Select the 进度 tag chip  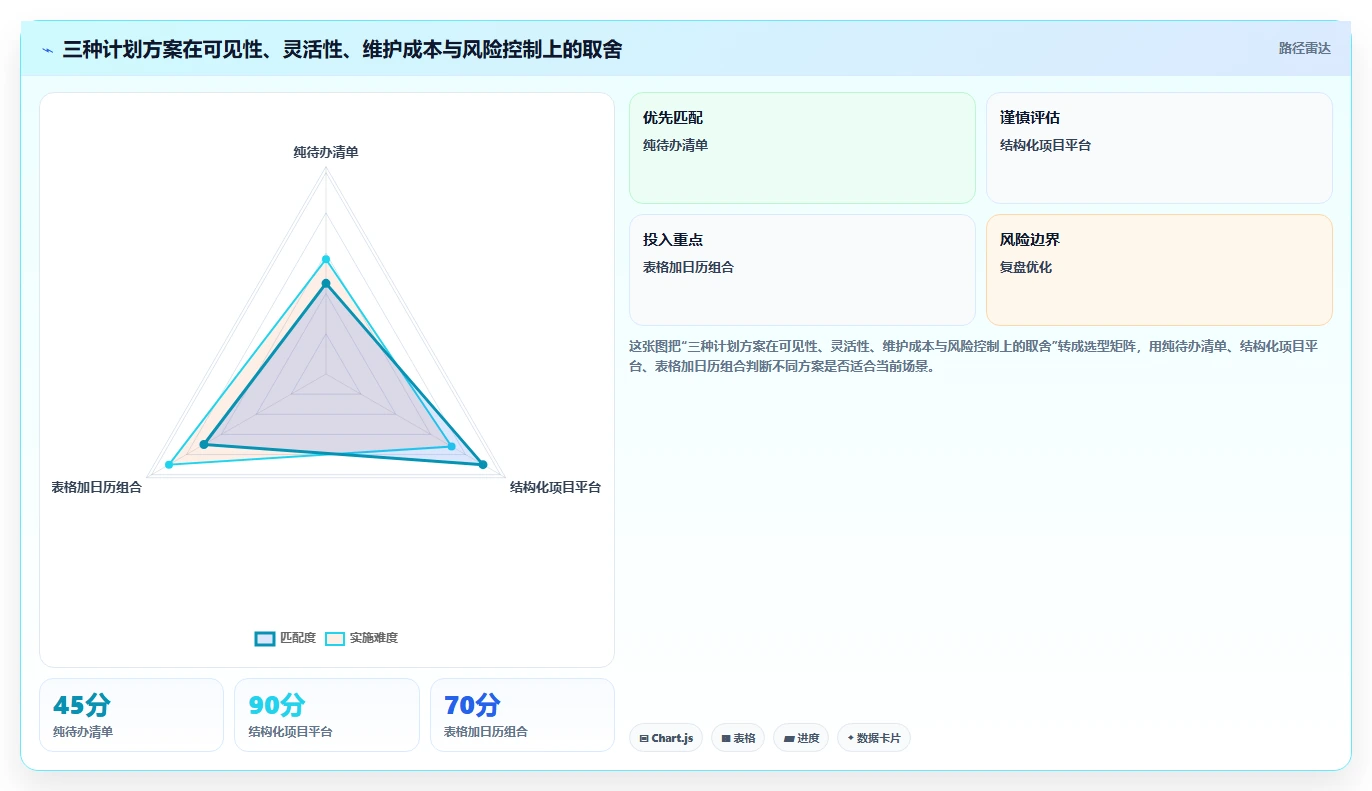801,738
